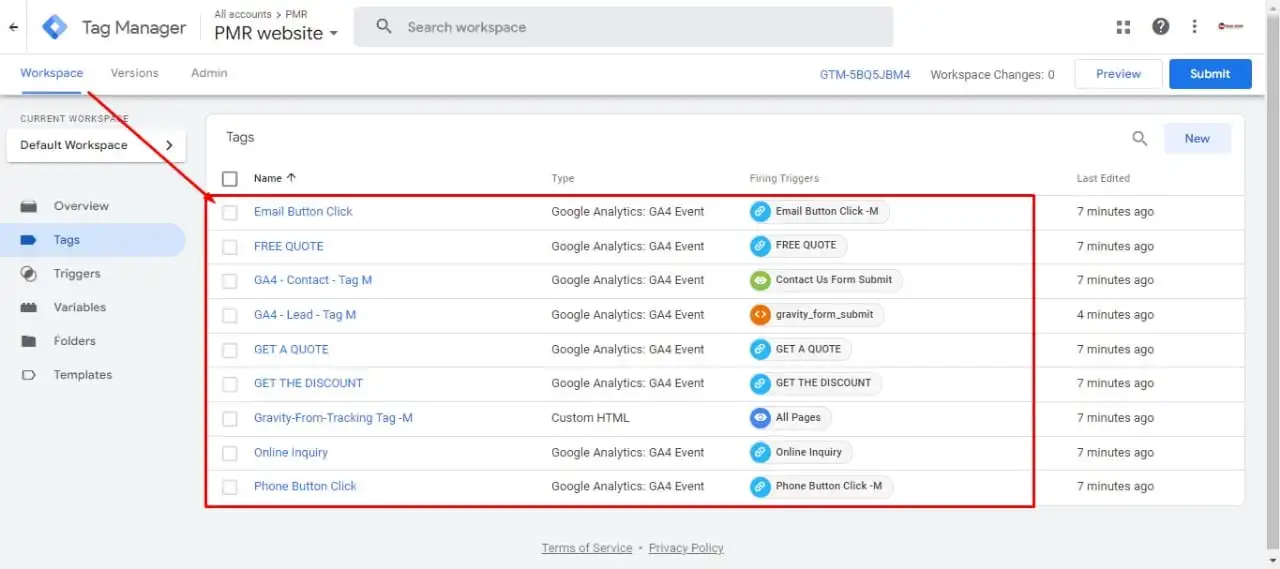
Task: Open Overview in the sidebar
Action: tap(81, 206)
